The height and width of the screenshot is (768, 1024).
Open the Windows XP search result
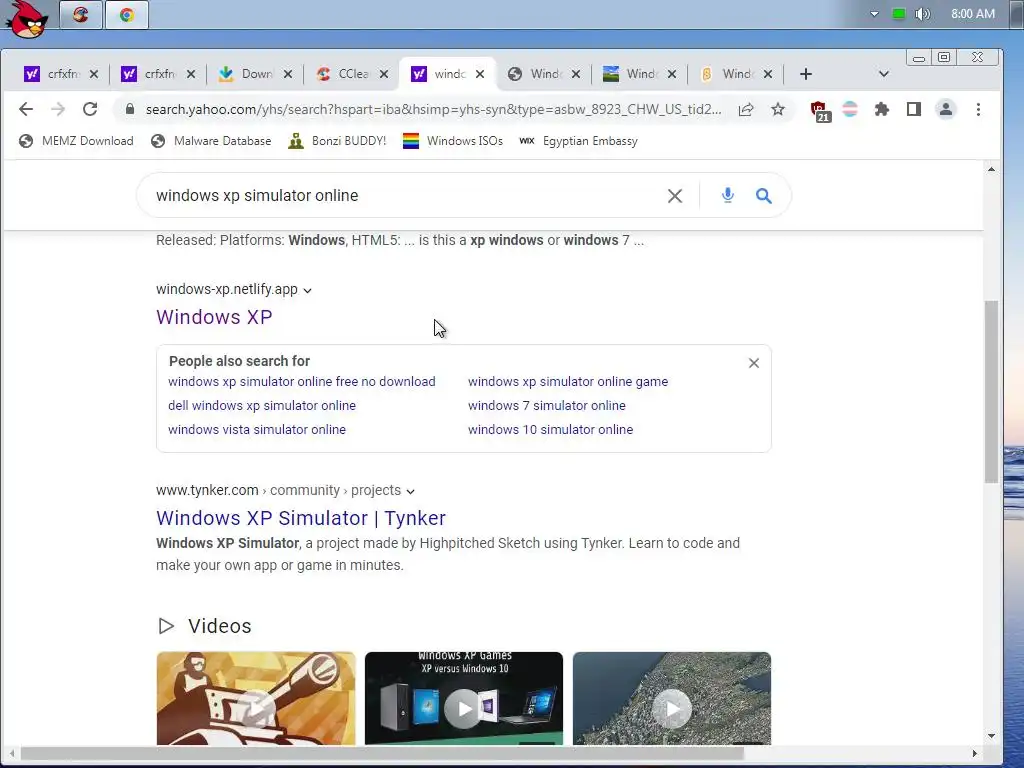coord(214,317)
